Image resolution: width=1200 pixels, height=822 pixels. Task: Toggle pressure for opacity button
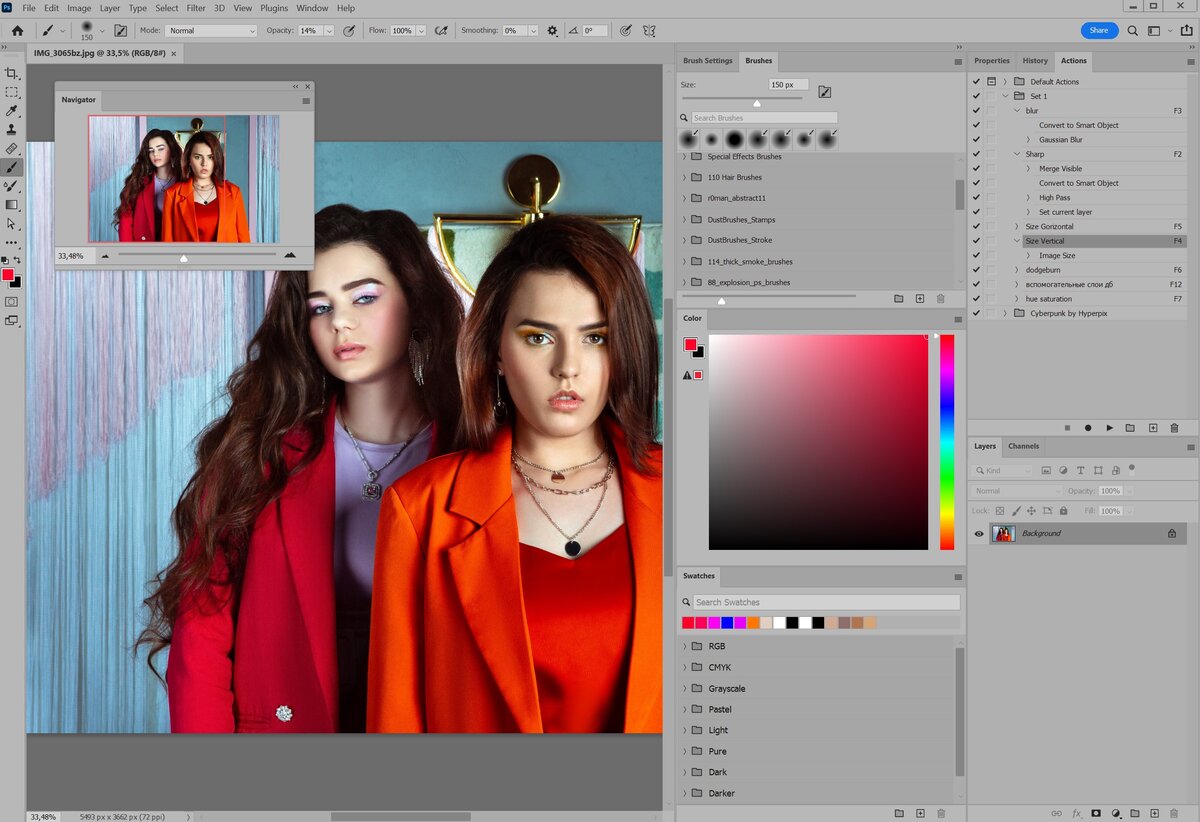349,31
